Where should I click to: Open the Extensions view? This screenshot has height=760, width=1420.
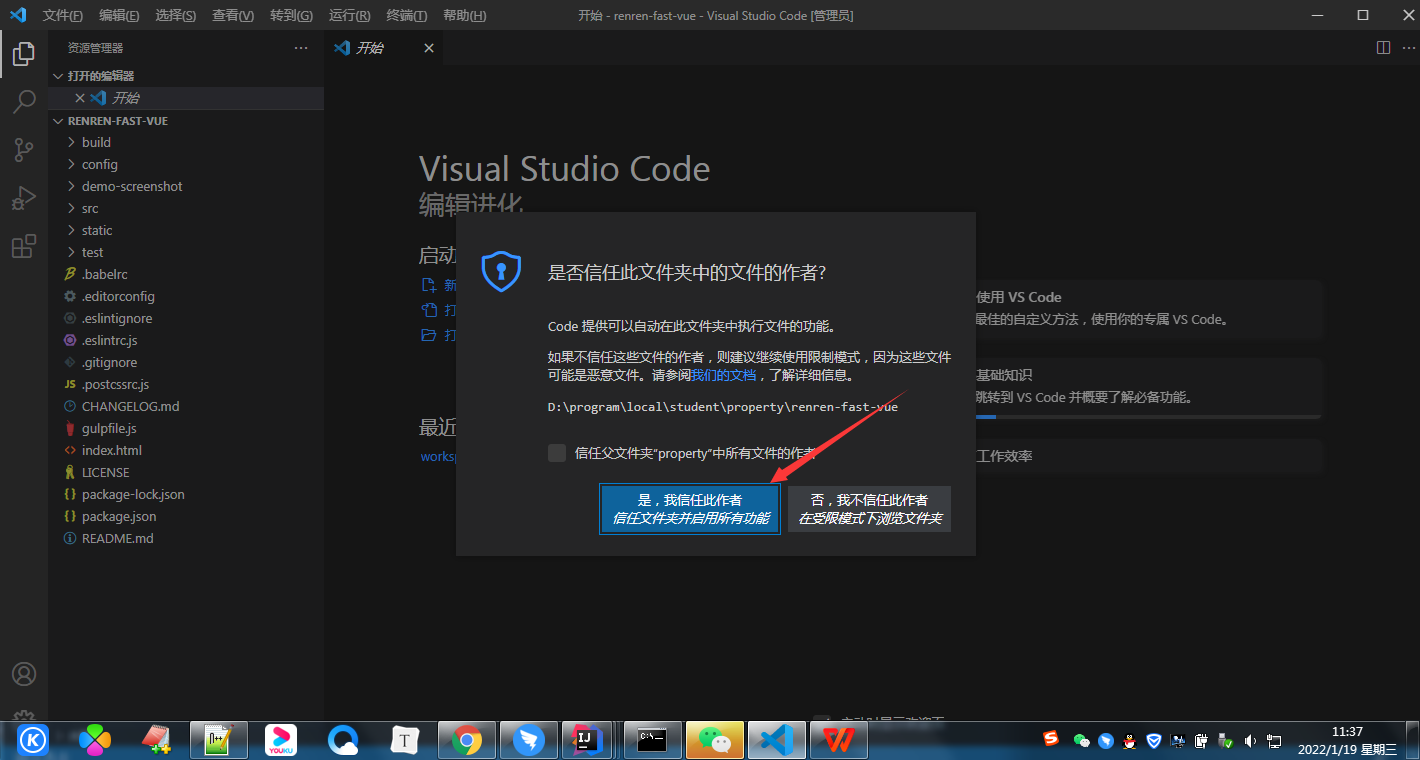tap(24, 246)
